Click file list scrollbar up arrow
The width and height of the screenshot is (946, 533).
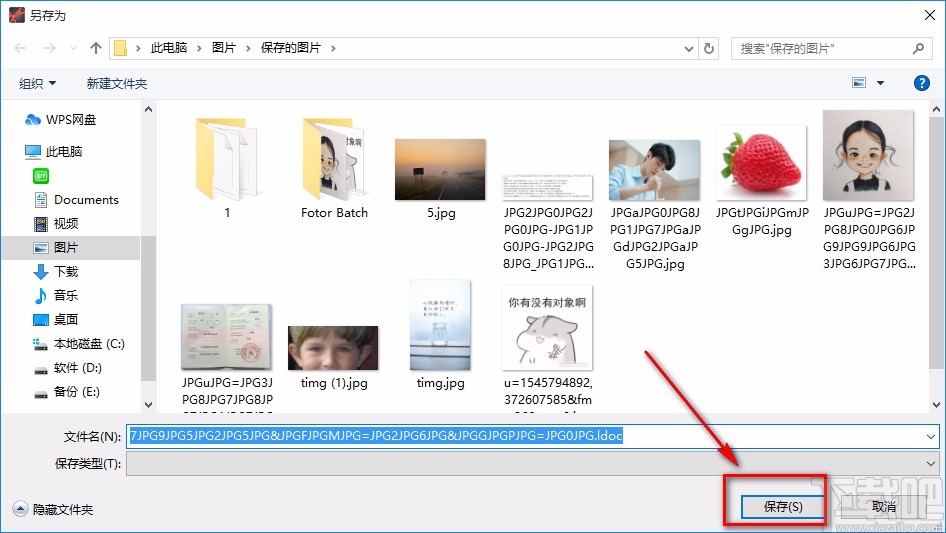coord(936,109)
